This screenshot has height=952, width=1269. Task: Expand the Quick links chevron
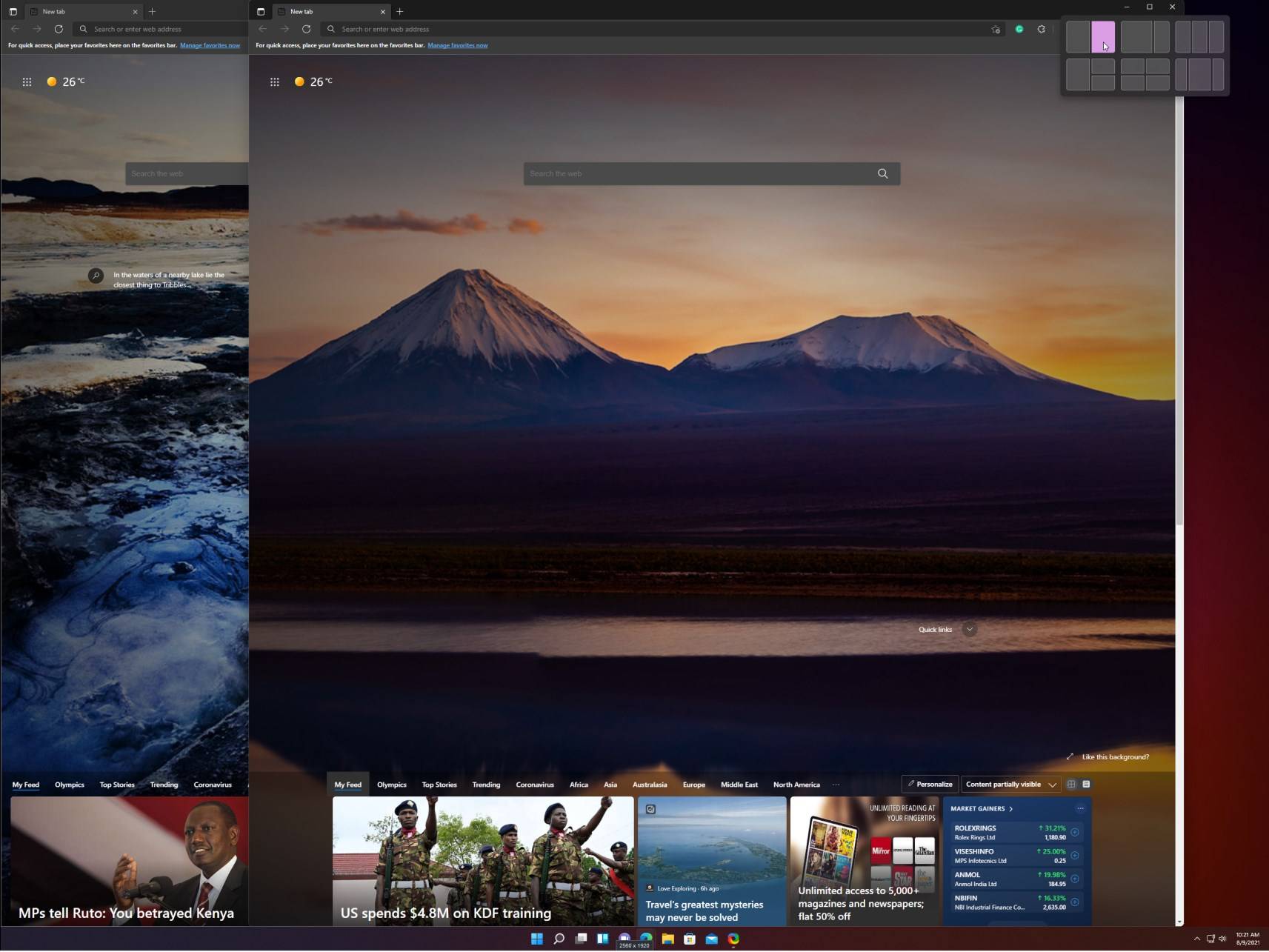coord(969,630)
